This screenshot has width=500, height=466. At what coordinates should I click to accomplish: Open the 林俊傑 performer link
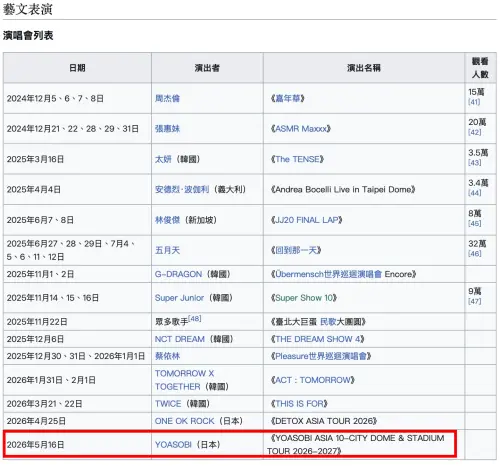(x=167, y=220)
